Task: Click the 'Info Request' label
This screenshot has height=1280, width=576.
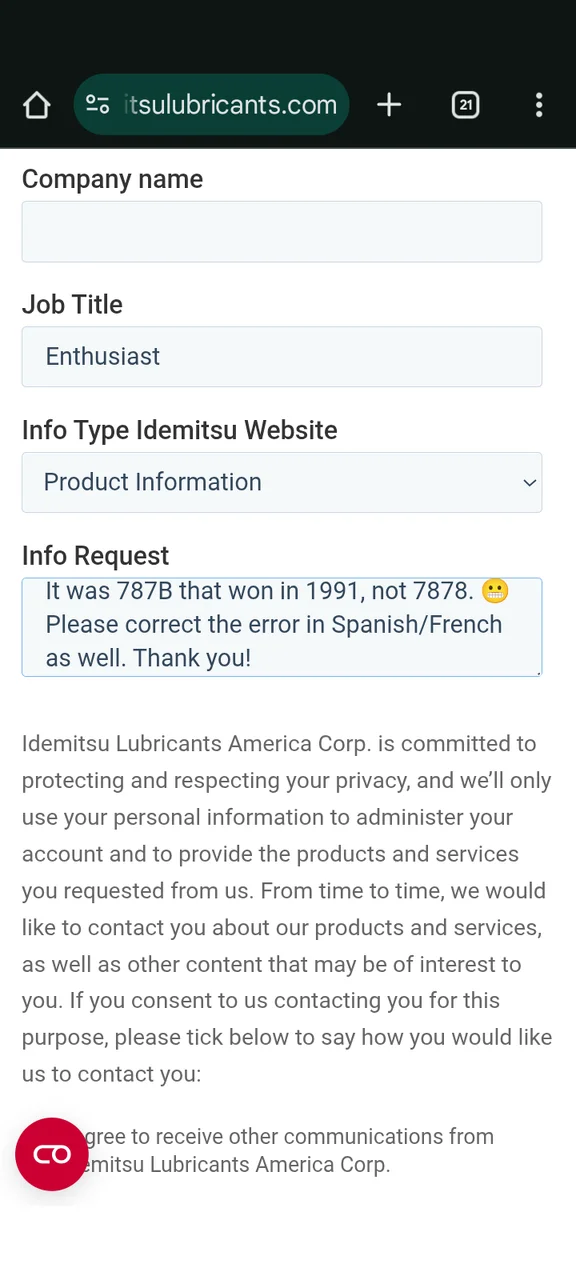Action: coord(95,555)
